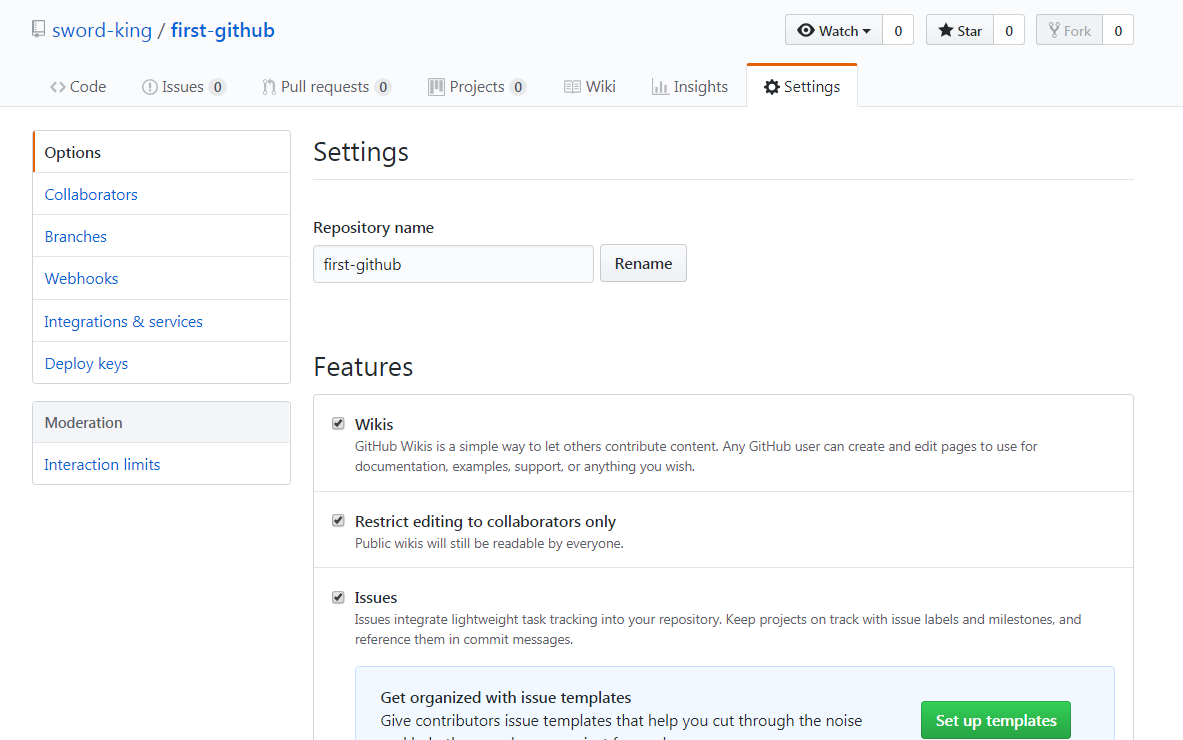
Task: Click the Rename button
Action: coord(643,263)
